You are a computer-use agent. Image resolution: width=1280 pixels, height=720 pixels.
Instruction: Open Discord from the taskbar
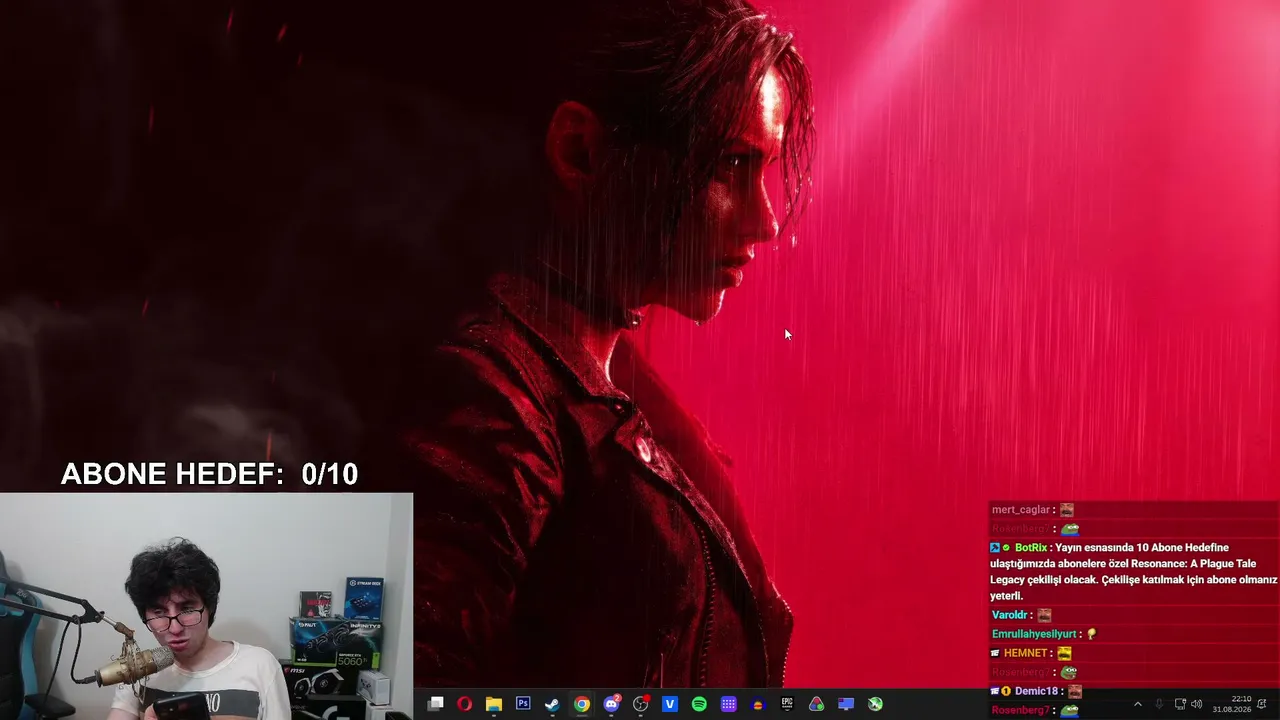click(x=611, y=704)
